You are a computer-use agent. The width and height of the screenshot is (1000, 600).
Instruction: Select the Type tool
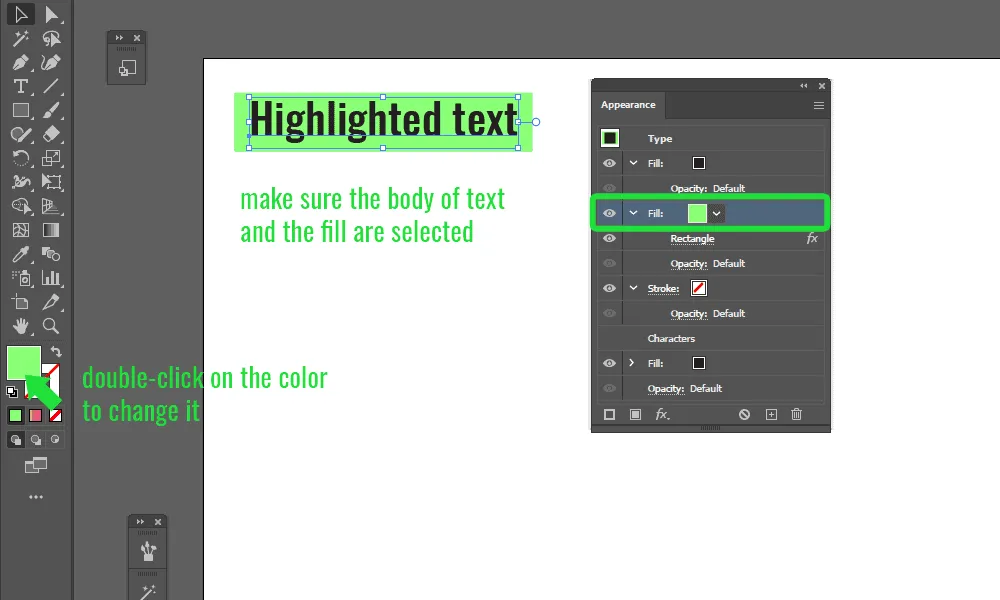coord(20,86)
